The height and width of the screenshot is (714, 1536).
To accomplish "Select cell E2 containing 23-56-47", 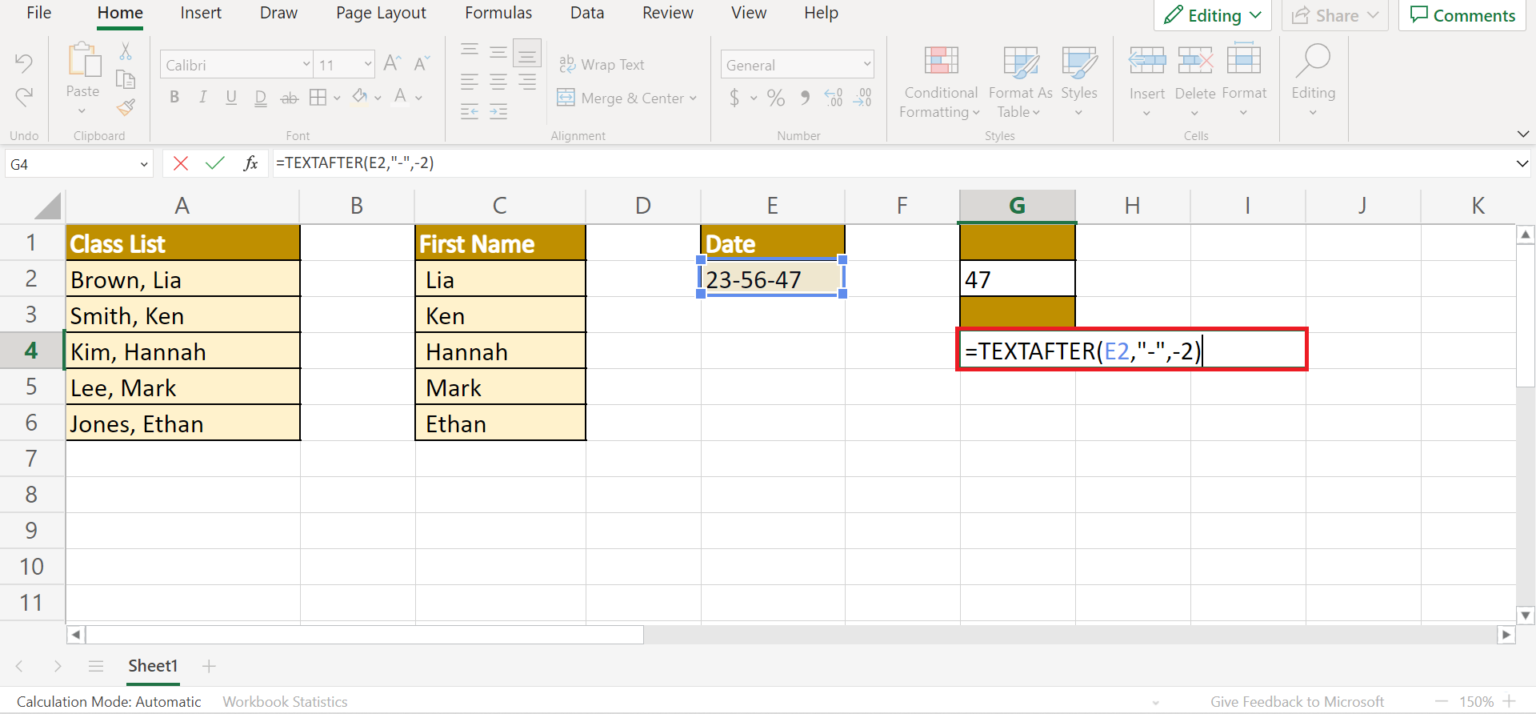I will pyautogui.click(x=772, y=279).
